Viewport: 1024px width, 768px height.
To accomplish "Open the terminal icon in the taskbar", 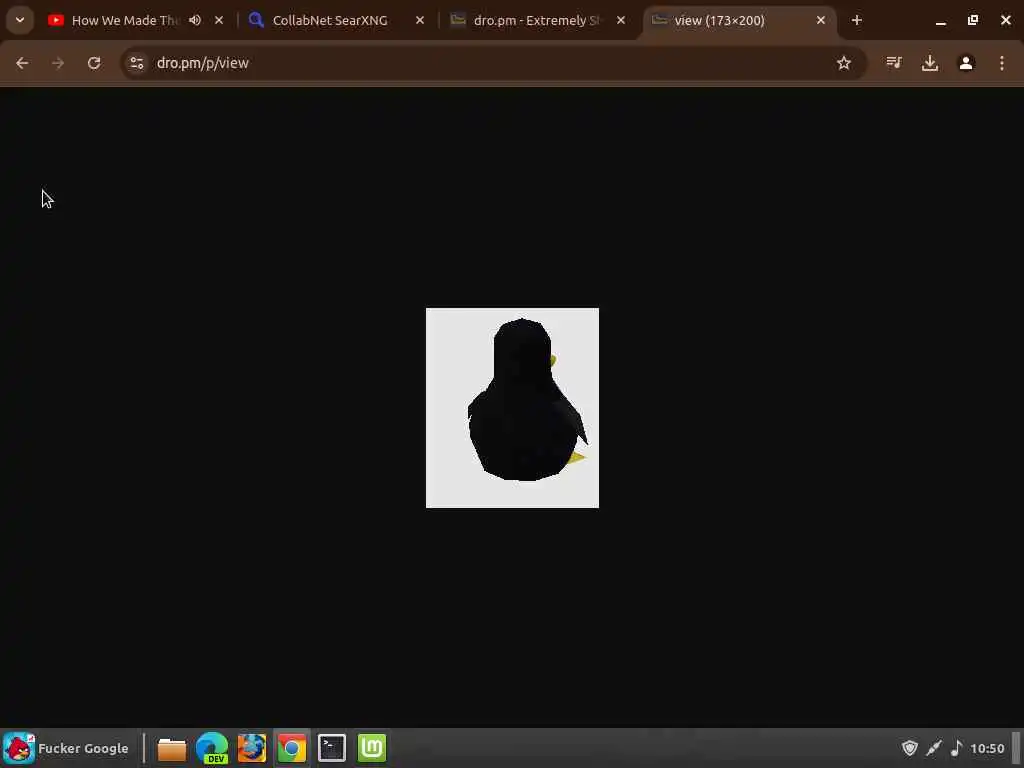I will [x=332, y=748].
